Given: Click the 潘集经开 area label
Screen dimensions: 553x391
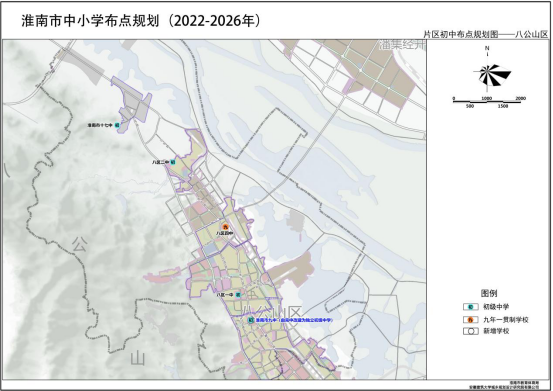Looking at the screenshot, I should click(402, 45).
